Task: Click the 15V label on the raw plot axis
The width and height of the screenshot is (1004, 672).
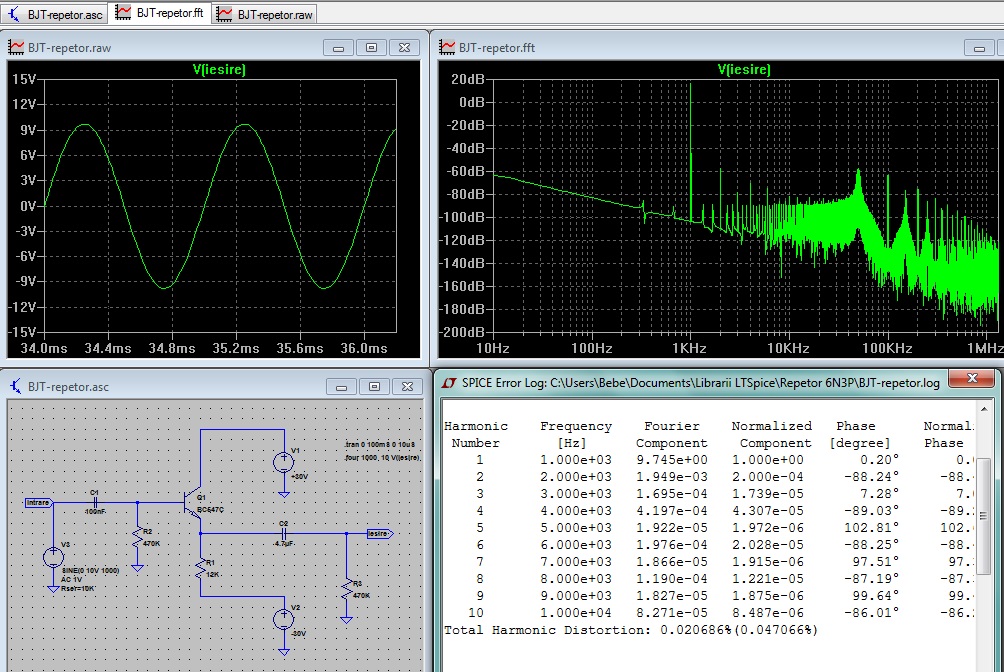Action: [24, 79]
